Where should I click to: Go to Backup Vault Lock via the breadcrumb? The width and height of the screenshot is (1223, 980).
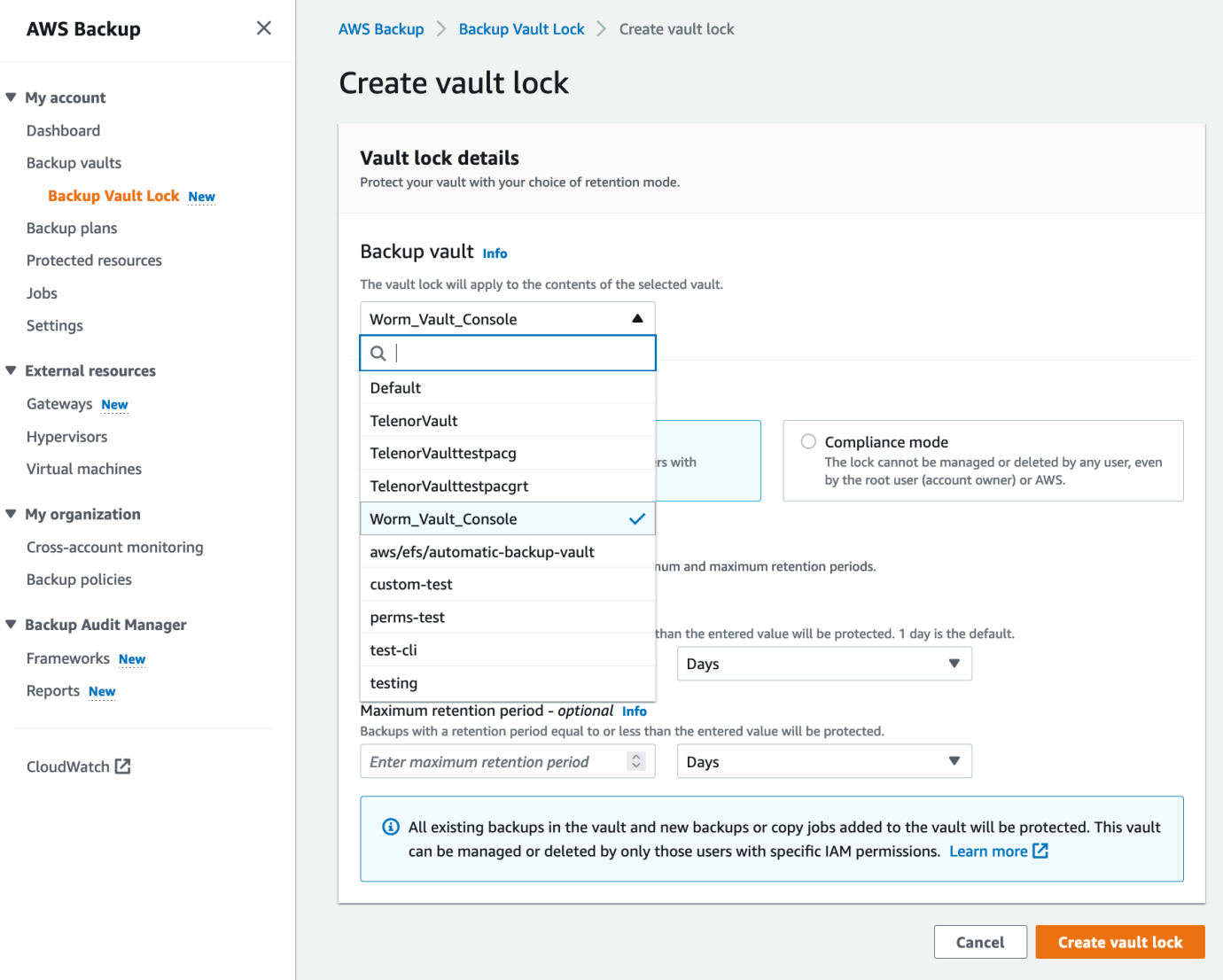click(x=521, y=28)
